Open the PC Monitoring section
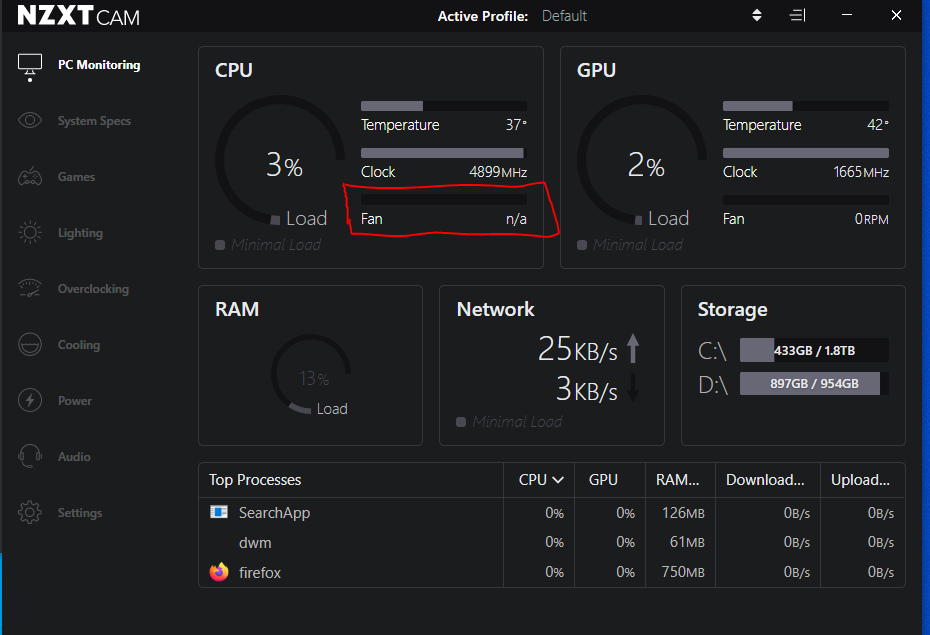The height and width of the screenshot is (635, 930). [x=99, y=65]
